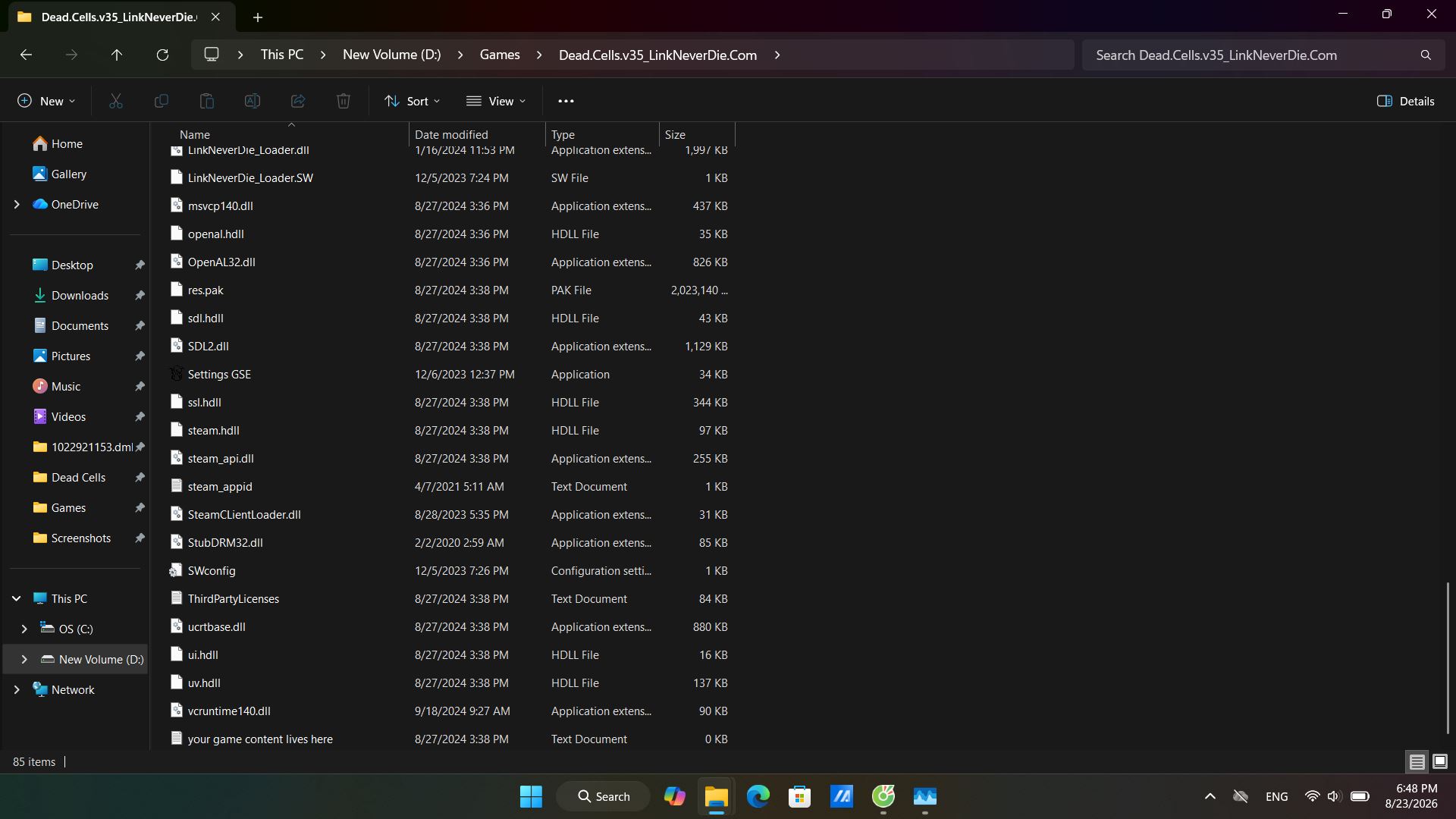Unpin Music from Quick access
Viewport: 1456px width, 819px height.
coord(140,387)
